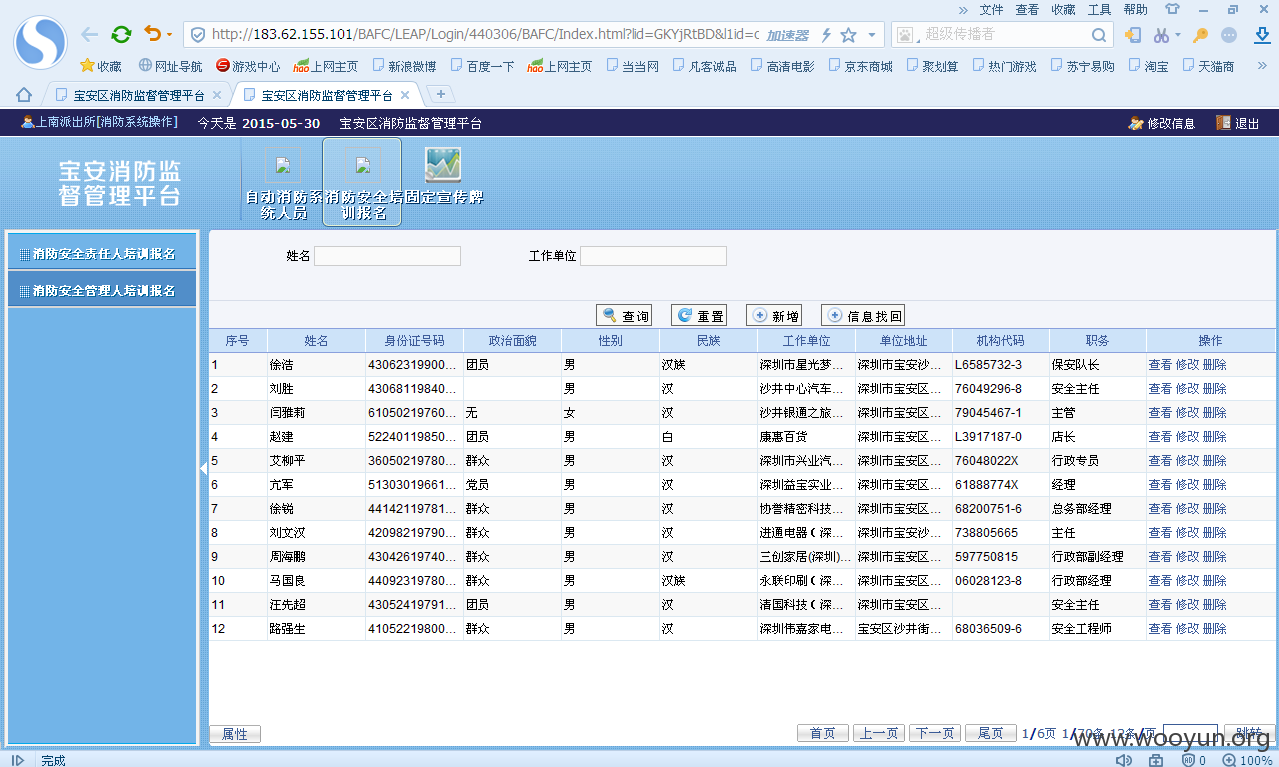This screenshot has height=767, width=1279.
Task: Open the 文件 menu
Action: [991, 10]
